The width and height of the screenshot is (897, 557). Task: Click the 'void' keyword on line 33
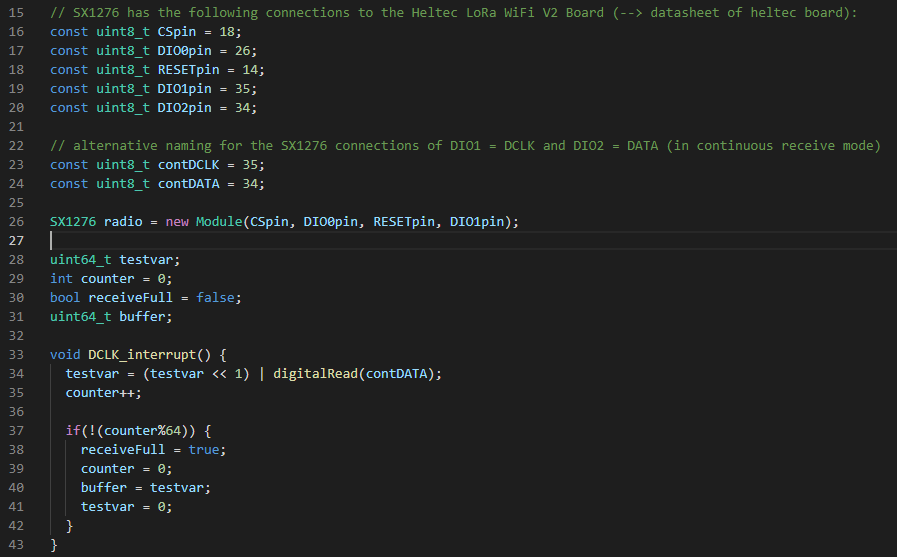click(x=65, y=355)
